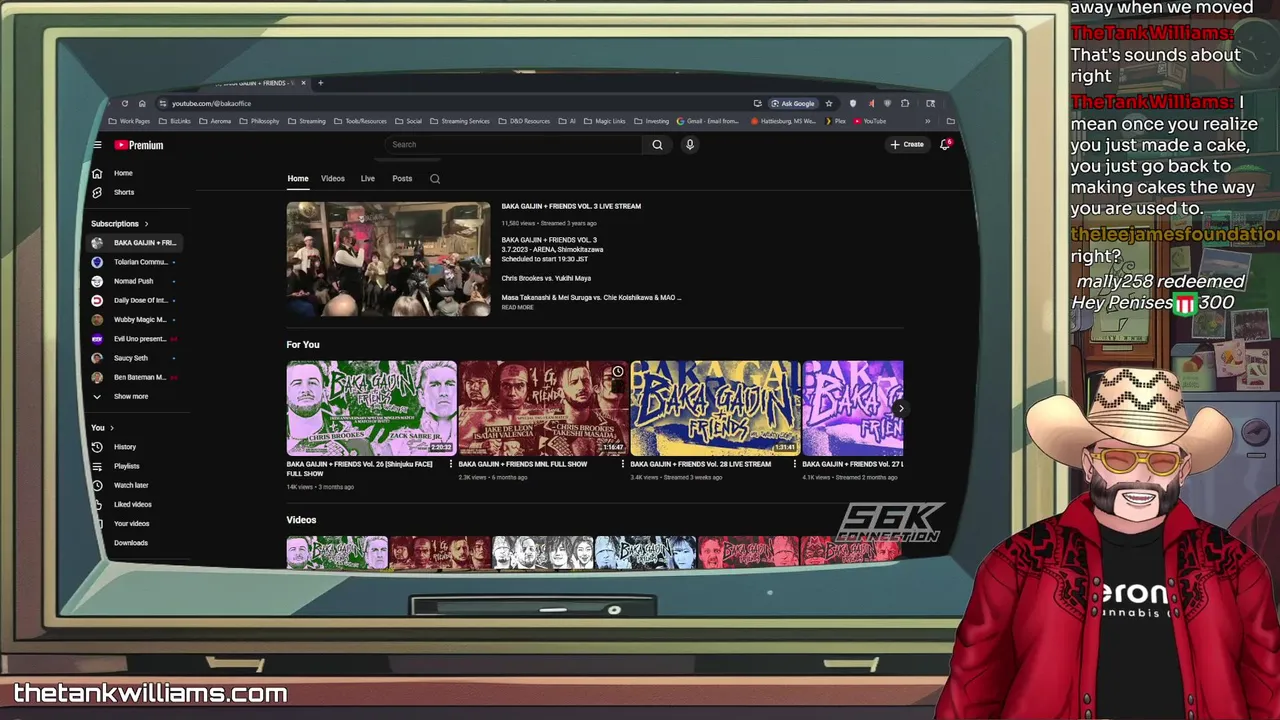
Task: Open the Gmail bookmark
Action: pos(708,121)
